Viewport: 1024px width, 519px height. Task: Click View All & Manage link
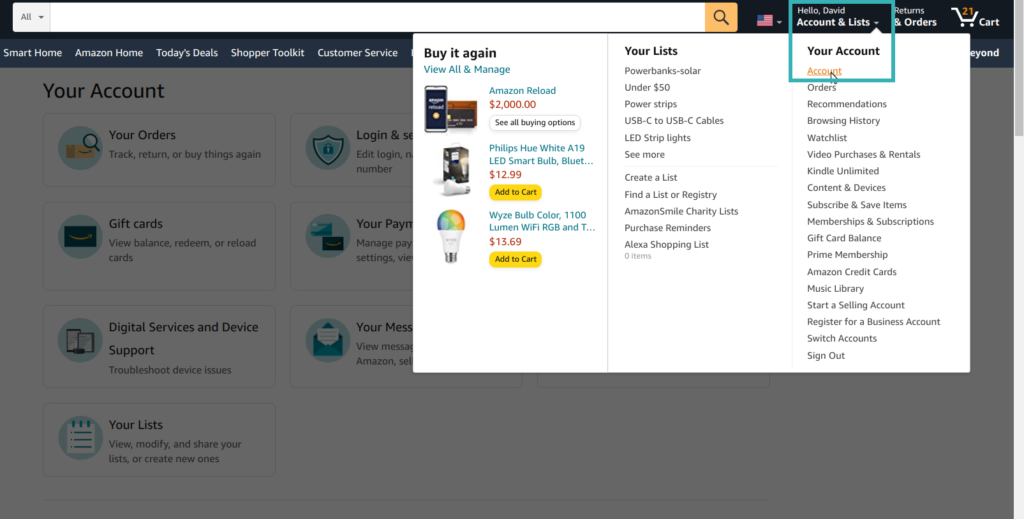pos(467,69)
